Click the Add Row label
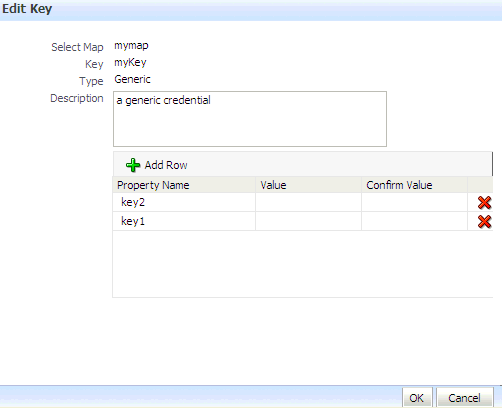The width and height of the screenshot is (502, 408). pos(166,165)
